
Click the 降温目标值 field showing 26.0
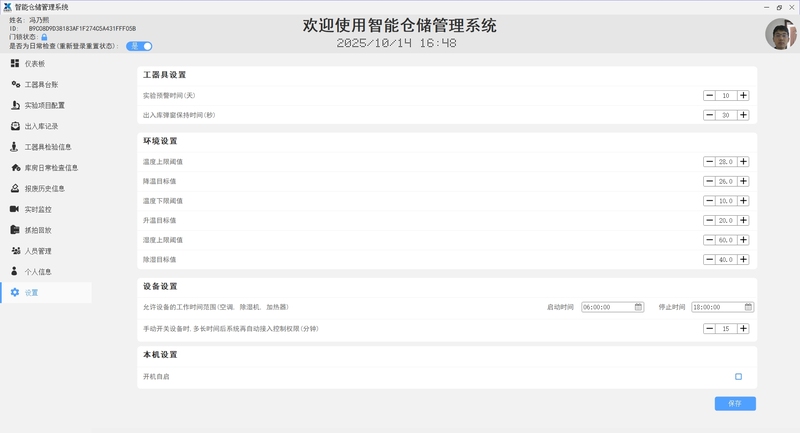coord(726,181)
